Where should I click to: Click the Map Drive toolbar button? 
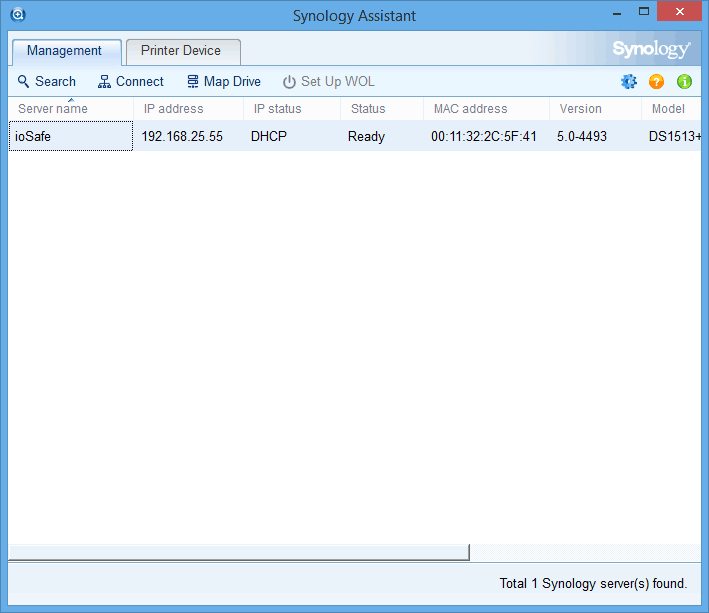tap(224, 82)
